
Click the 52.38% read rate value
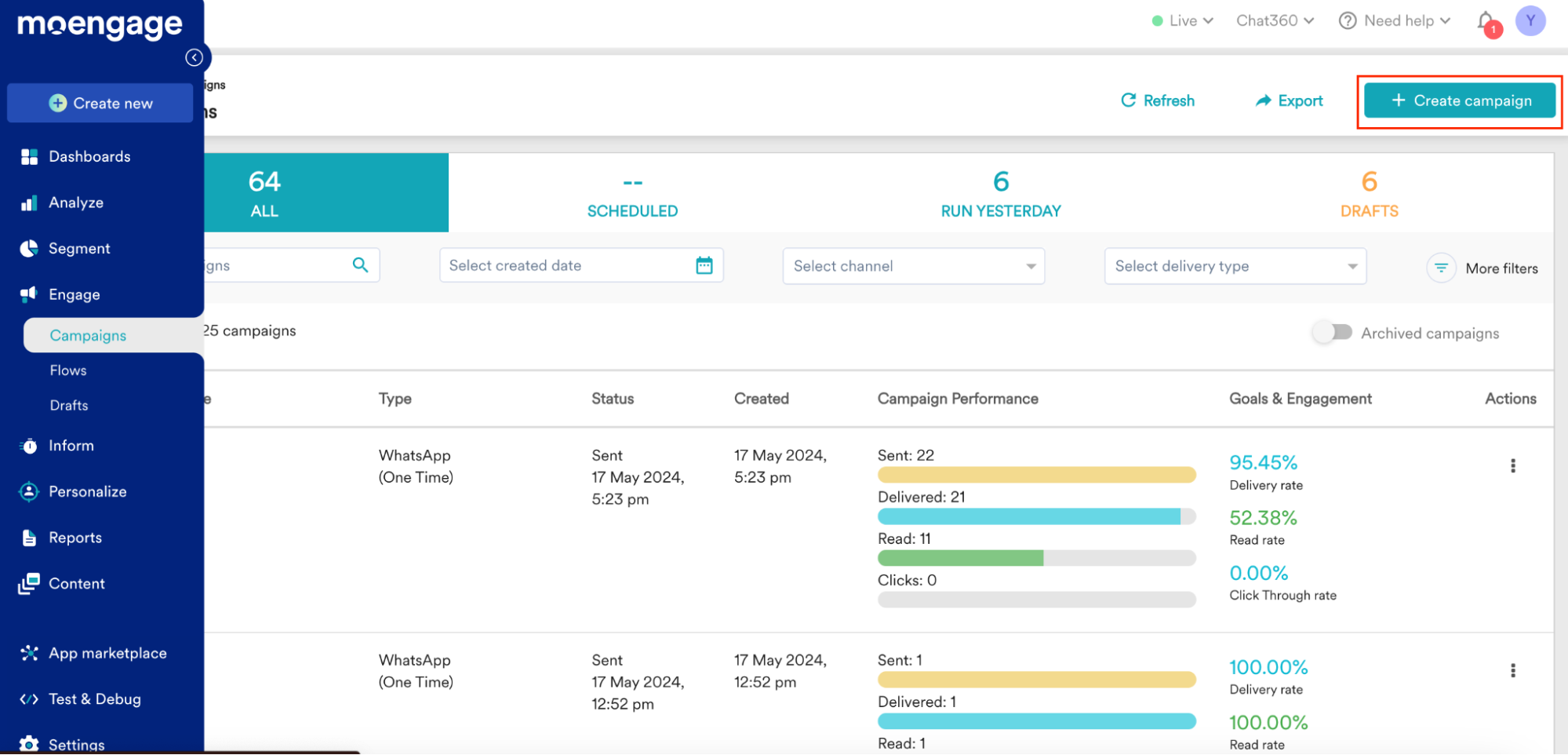coord(1263,518)
